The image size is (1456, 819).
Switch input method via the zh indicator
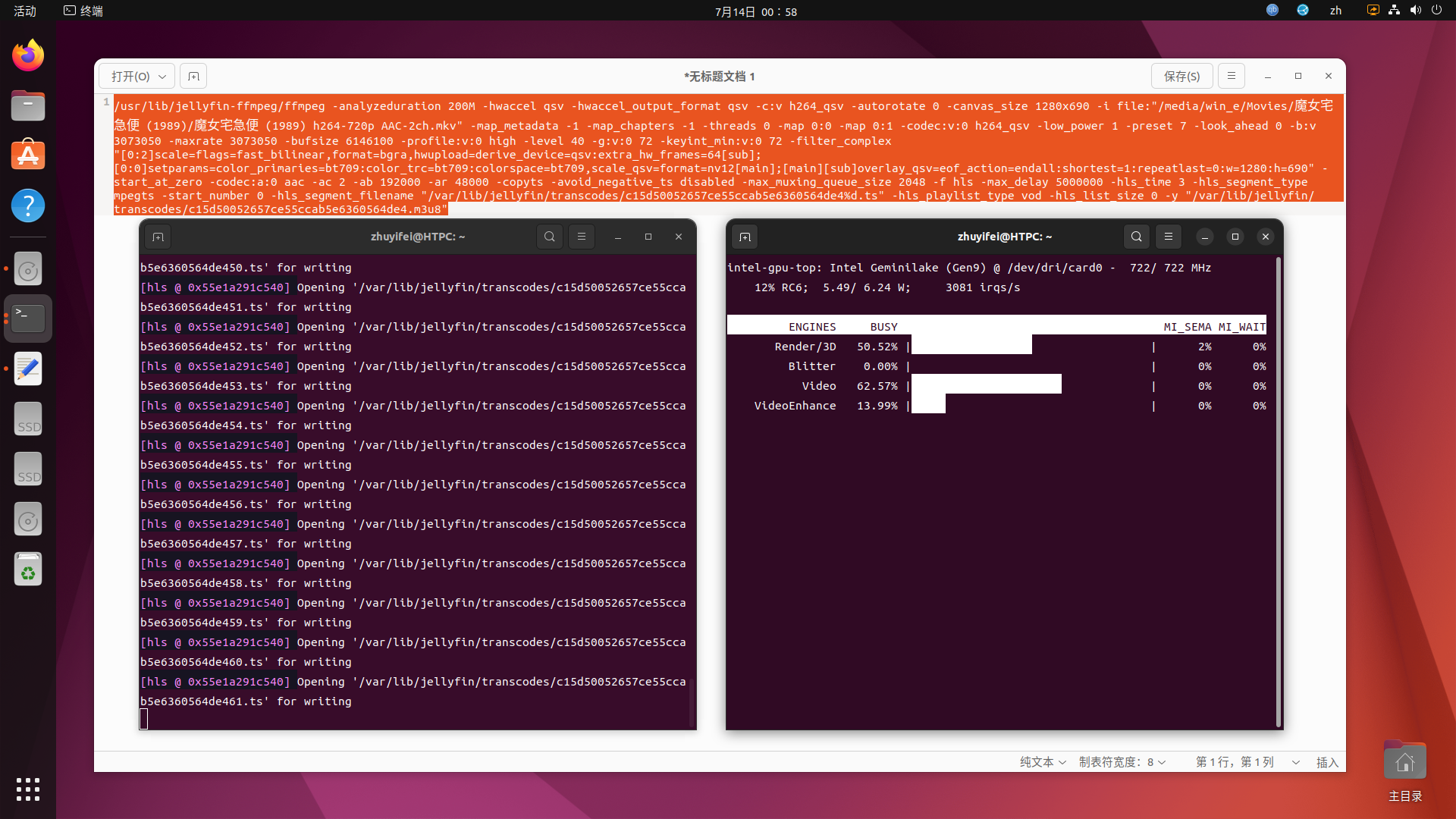(1335, 11)
